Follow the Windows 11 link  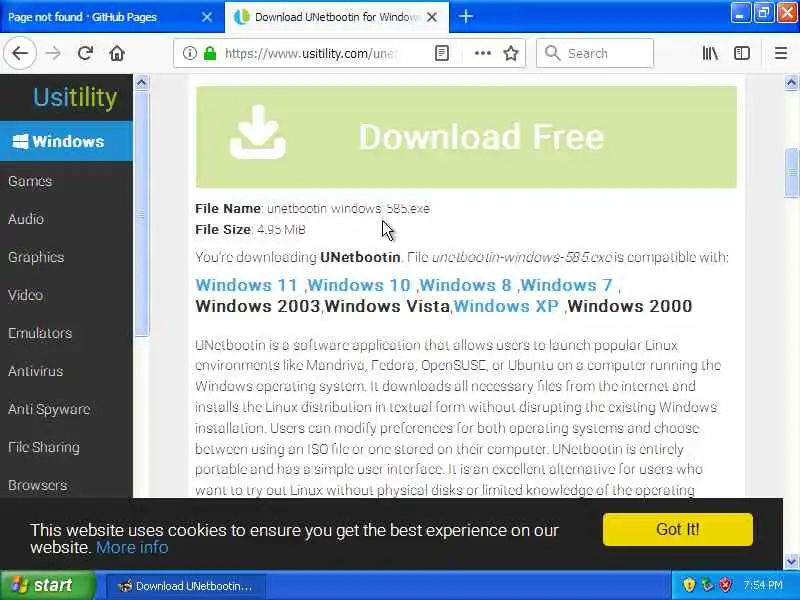246,285
